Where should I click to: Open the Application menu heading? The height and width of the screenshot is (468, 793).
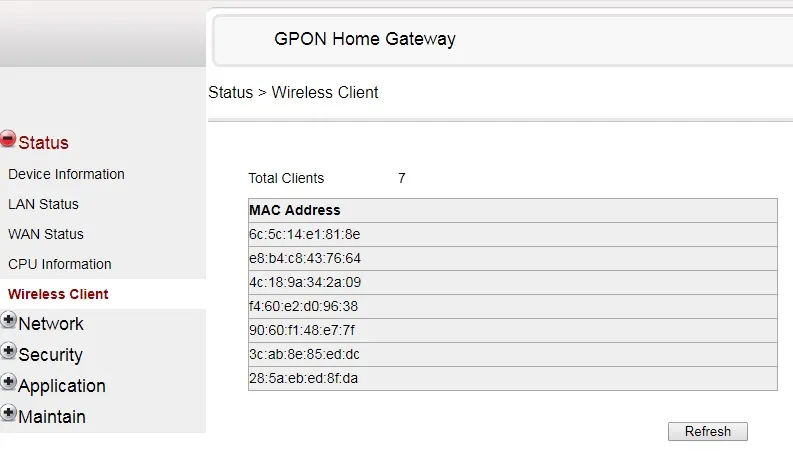coord(61,386)
